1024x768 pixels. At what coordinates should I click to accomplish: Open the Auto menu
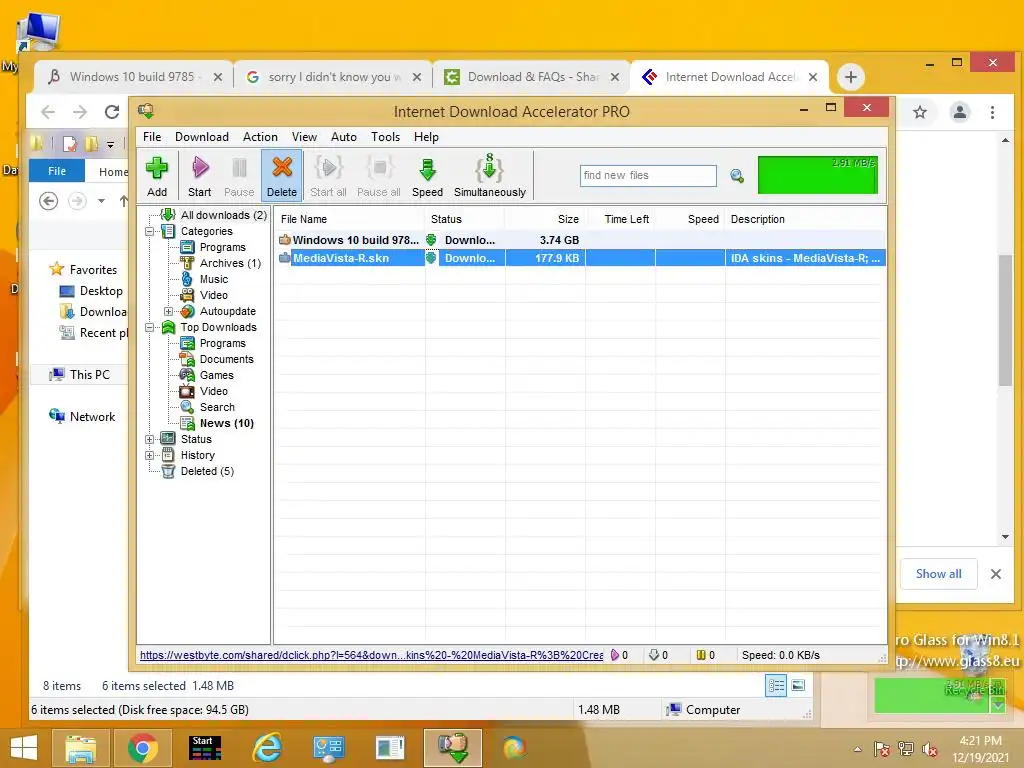(344, 136)
